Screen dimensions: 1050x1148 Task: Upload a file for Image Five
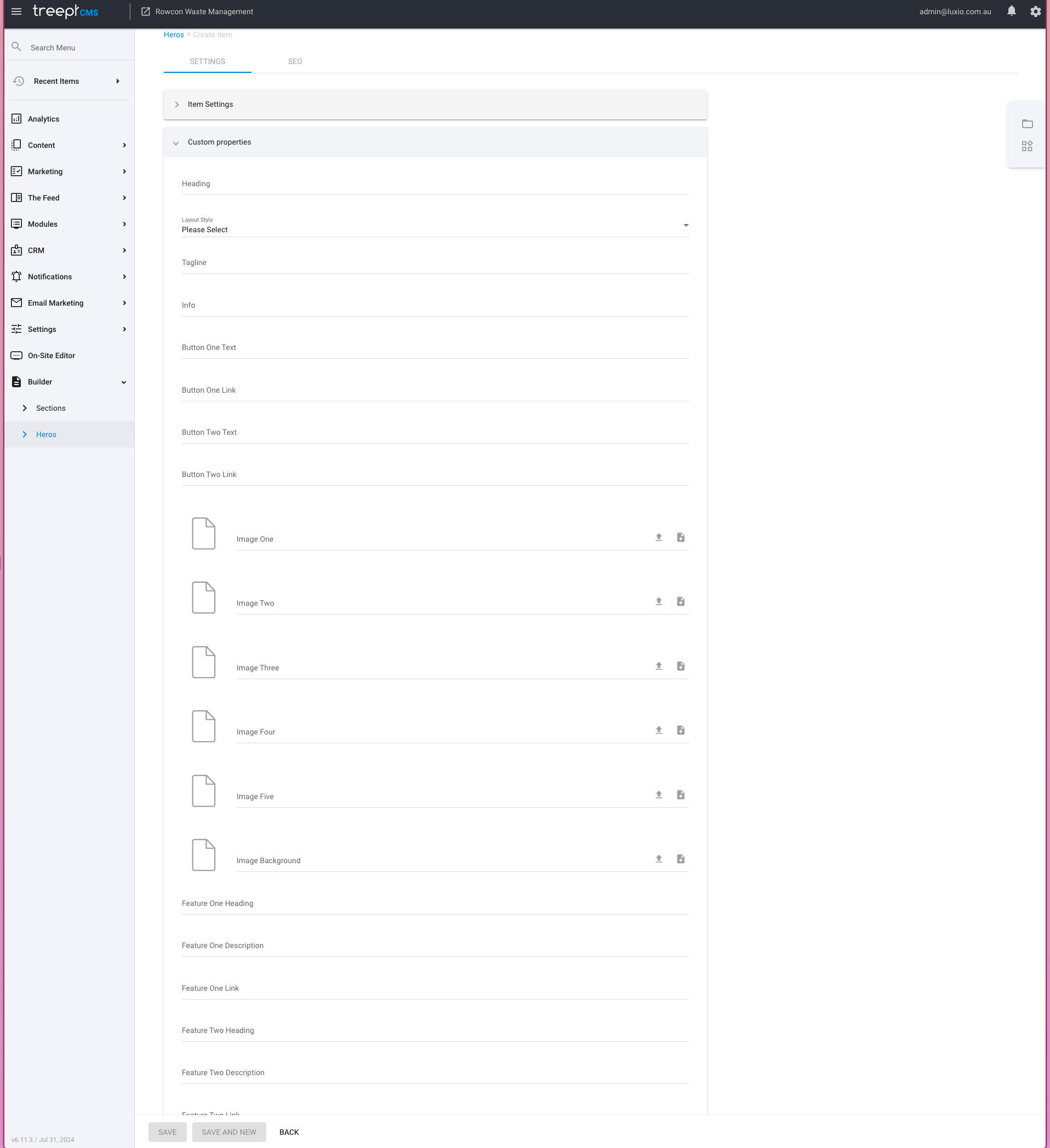[659, 795]
